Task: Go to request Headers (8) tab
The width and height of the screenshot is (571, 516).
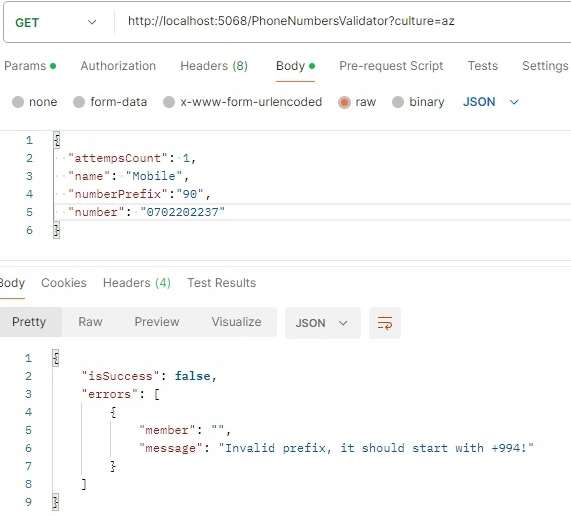Action: (214, 66)
